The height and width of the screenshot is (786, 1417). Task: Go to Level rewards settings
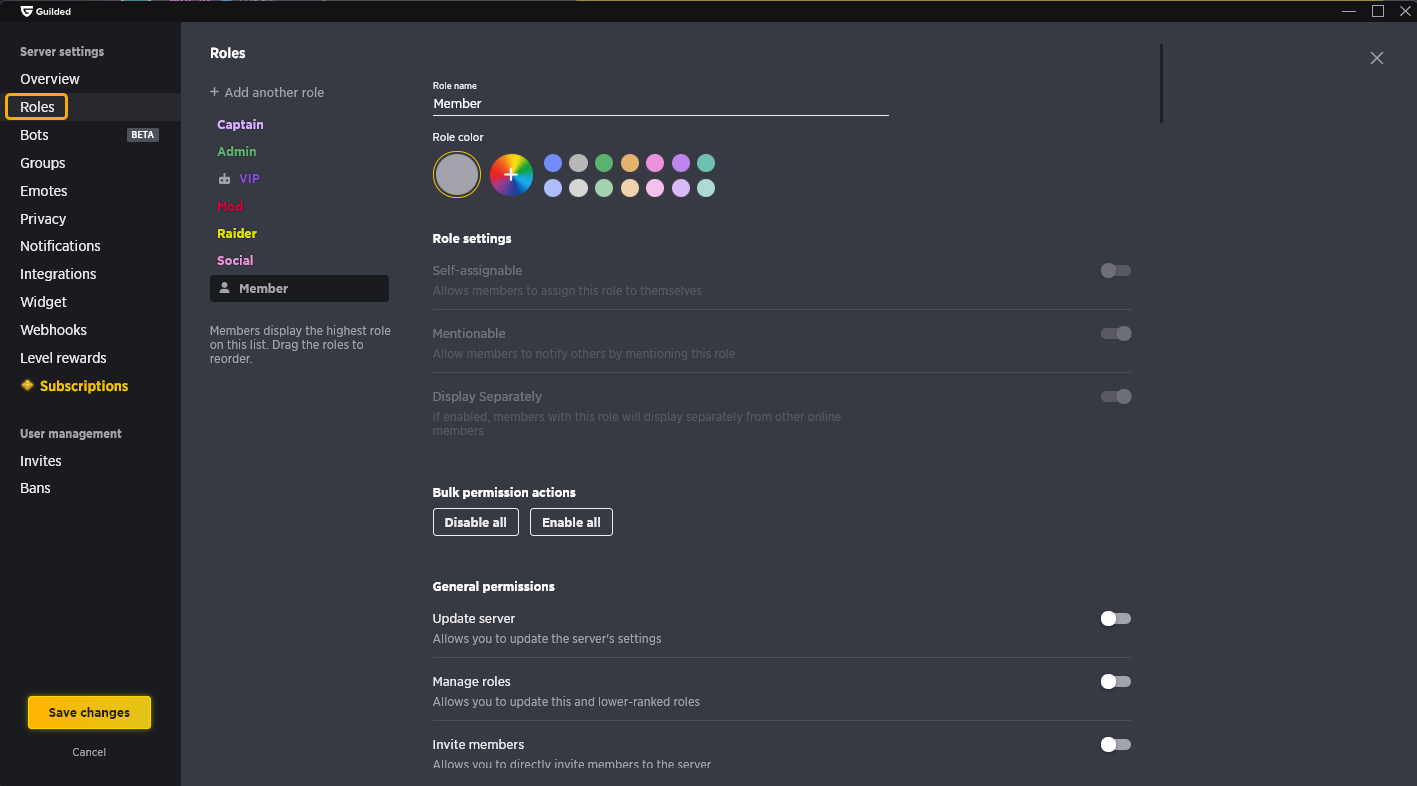[x=63, y=358]
